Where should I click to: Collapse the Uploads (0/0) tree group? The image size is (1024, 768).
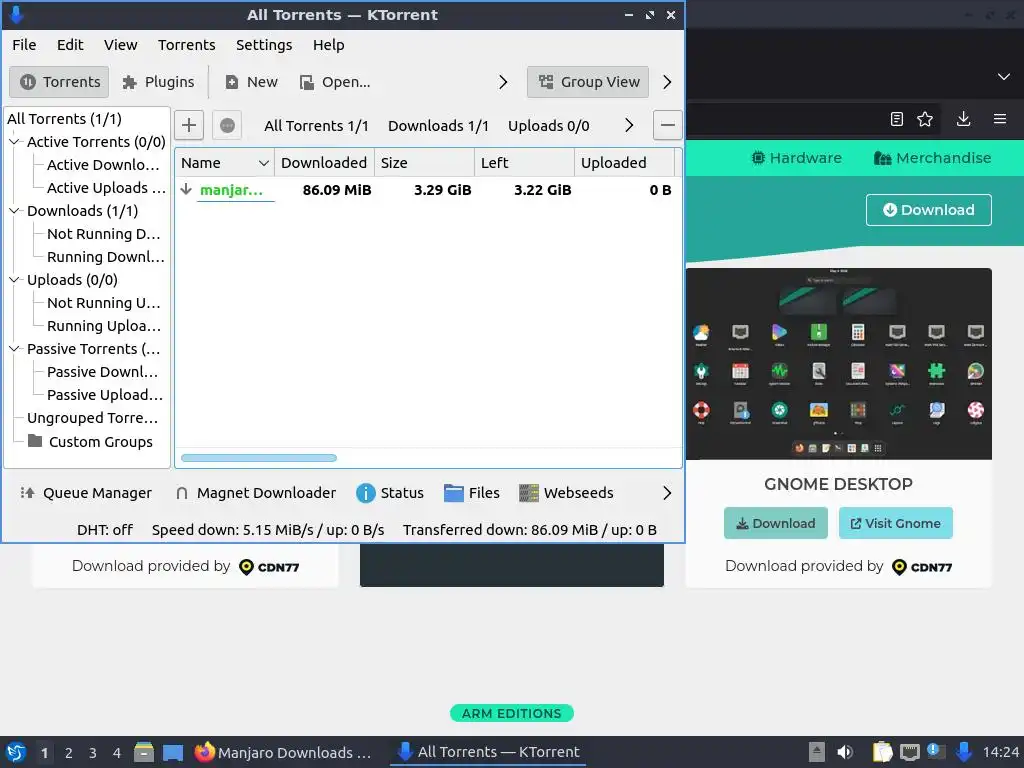[x=14, y=280]
